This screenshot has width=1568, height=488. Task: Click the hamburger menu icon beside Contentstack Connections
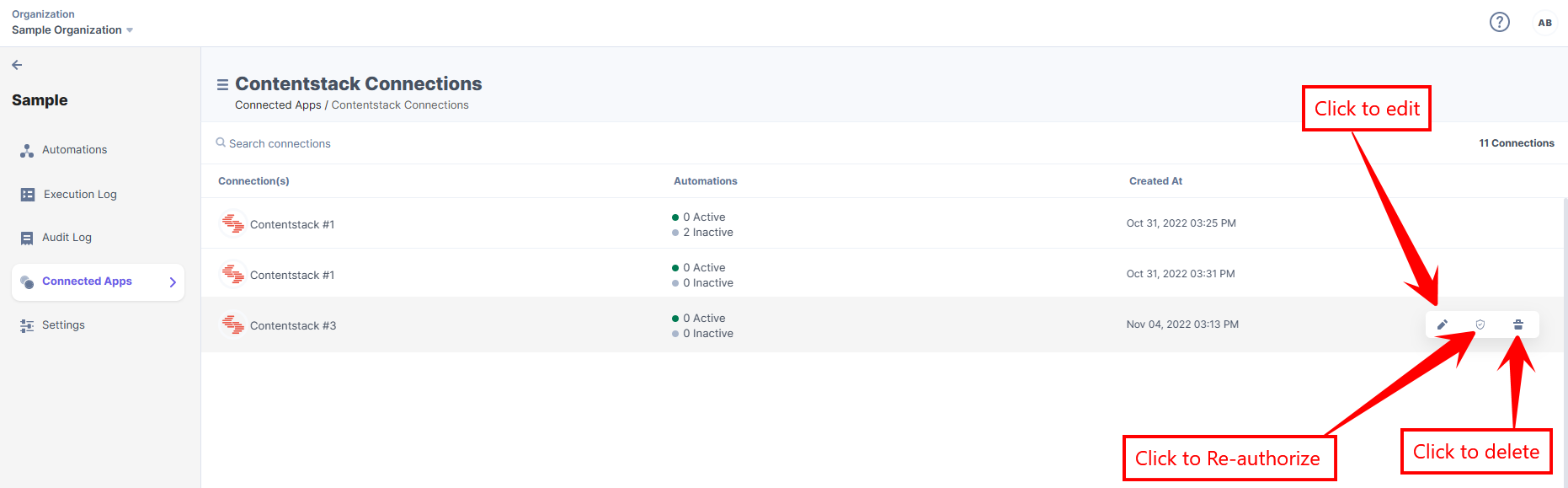222,84
